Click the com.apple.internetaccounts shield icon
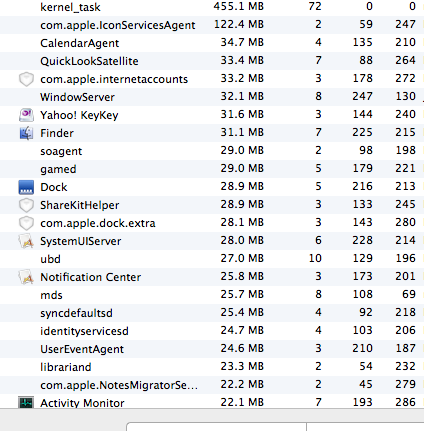 pos(26,79)
